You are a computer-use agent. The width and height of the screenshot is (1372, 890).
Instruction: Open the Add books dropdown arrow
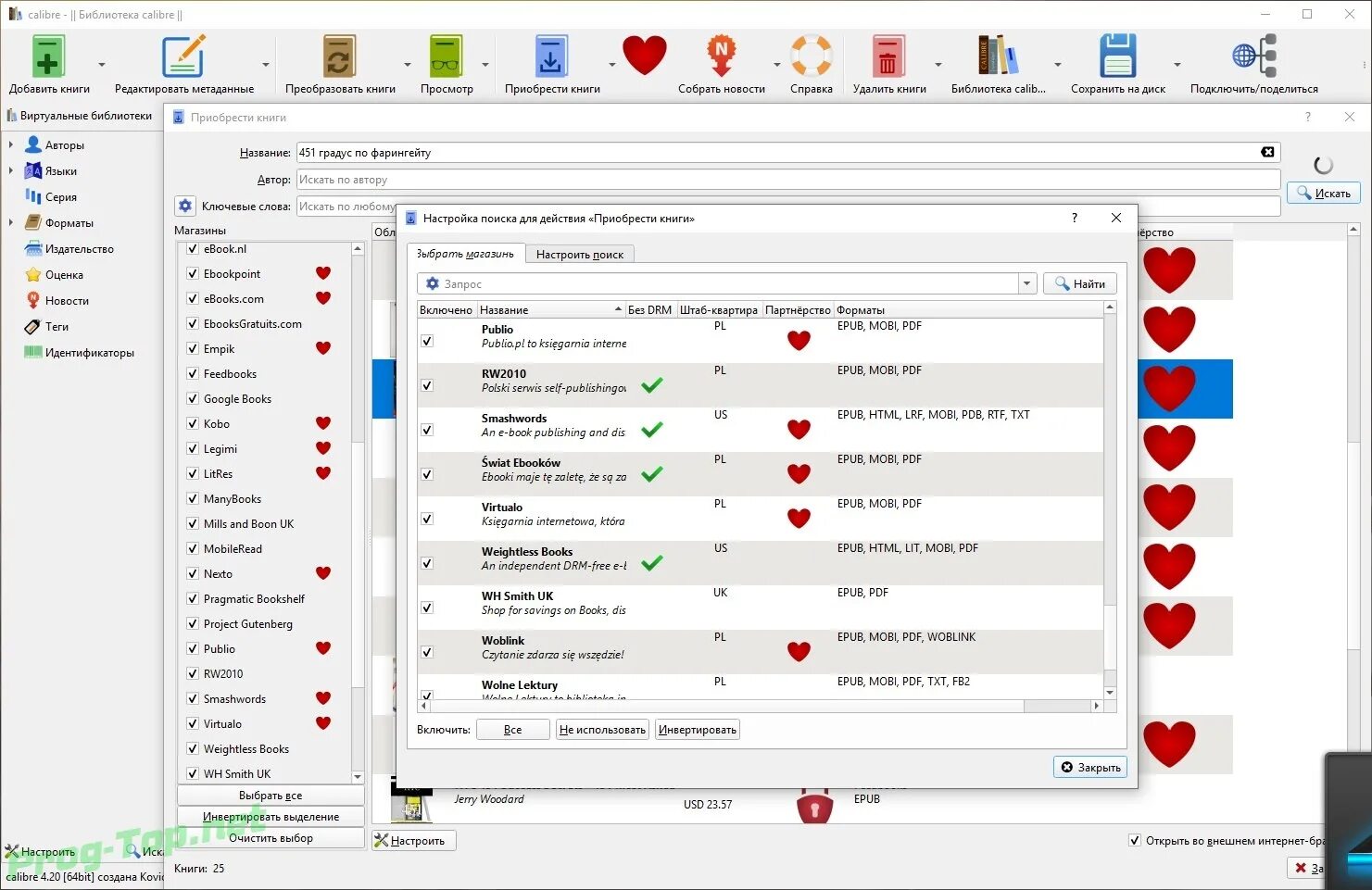[102, 64]
